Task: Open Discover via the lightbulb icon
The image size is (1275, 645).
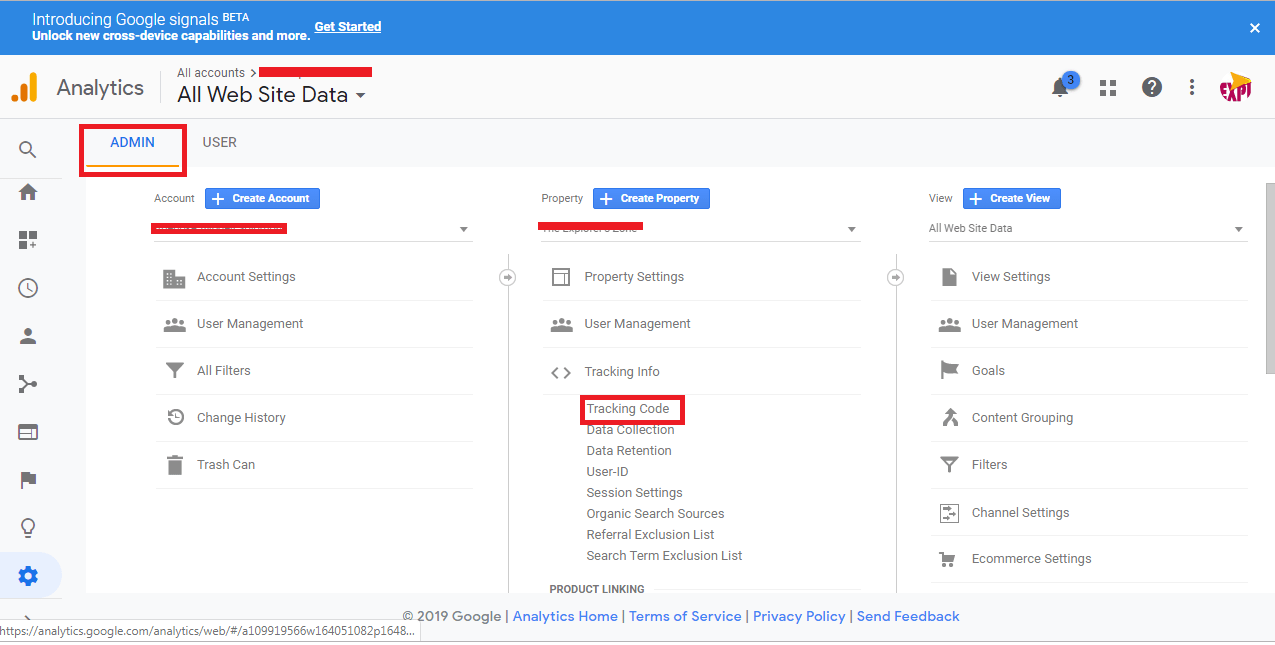Action: tap(27, 527)
